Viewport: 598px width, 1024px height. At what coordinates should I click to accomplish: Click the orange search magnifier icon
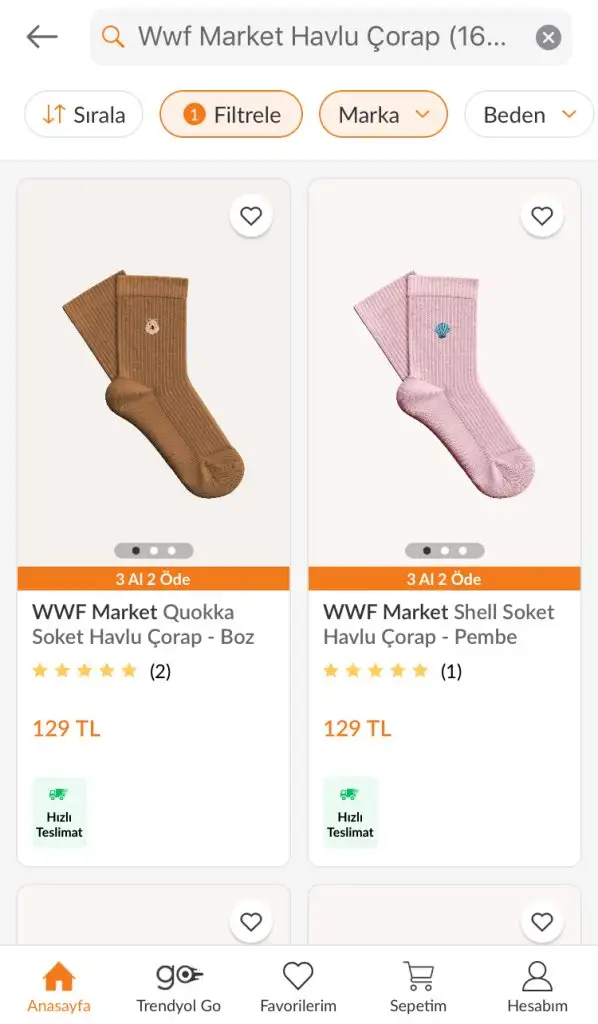pyautogui.click(x=113, y=37)
